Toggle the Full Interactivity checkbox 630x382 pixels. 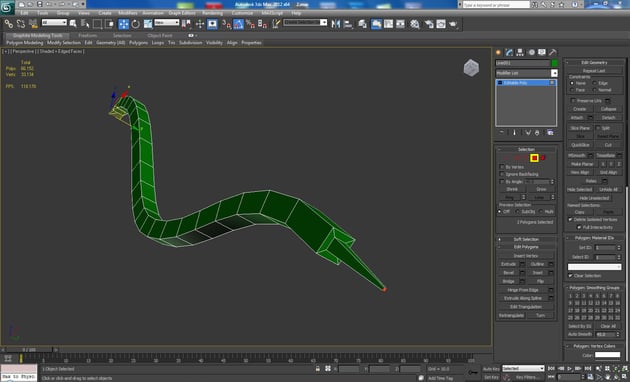point(579,227)
